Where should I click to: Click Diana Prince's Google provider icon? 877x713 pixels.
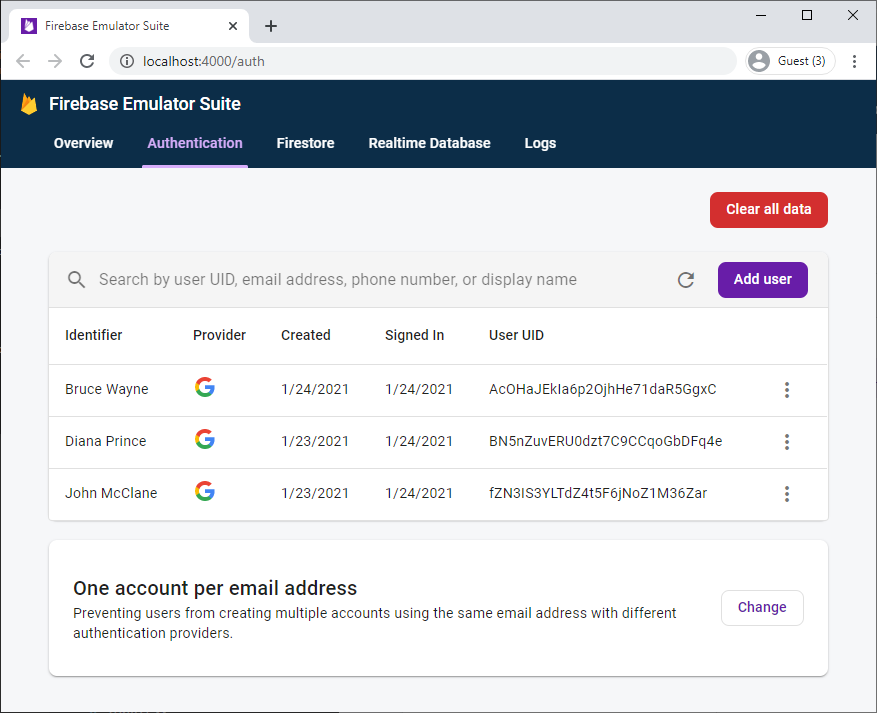tap(205, 439)
